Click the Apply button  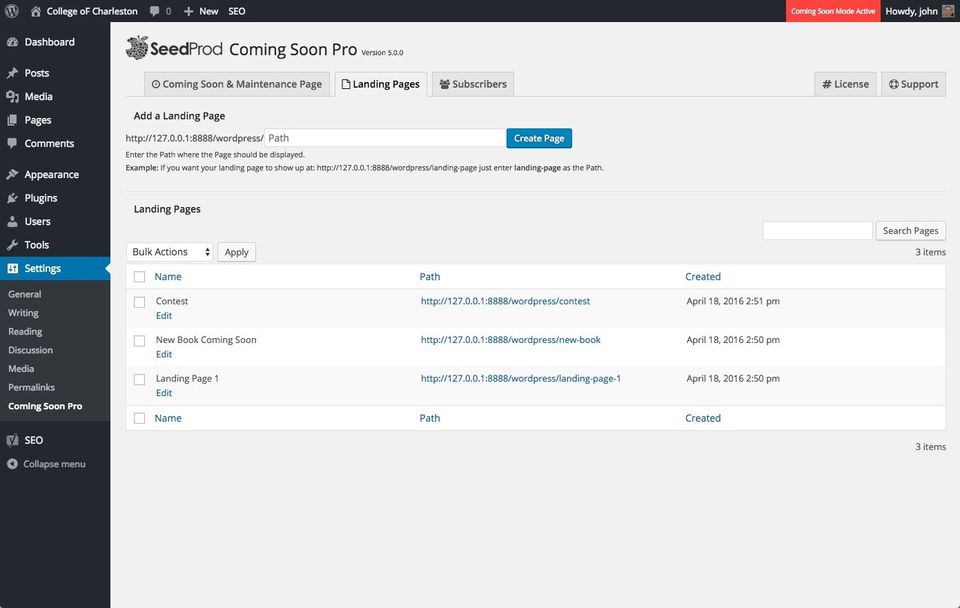[236, 252]
